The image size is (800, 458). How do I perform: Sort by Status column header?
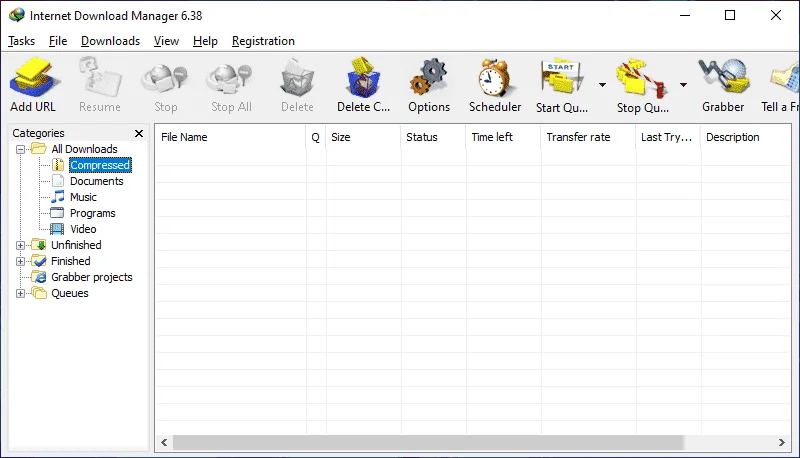[x=433, y=137]
